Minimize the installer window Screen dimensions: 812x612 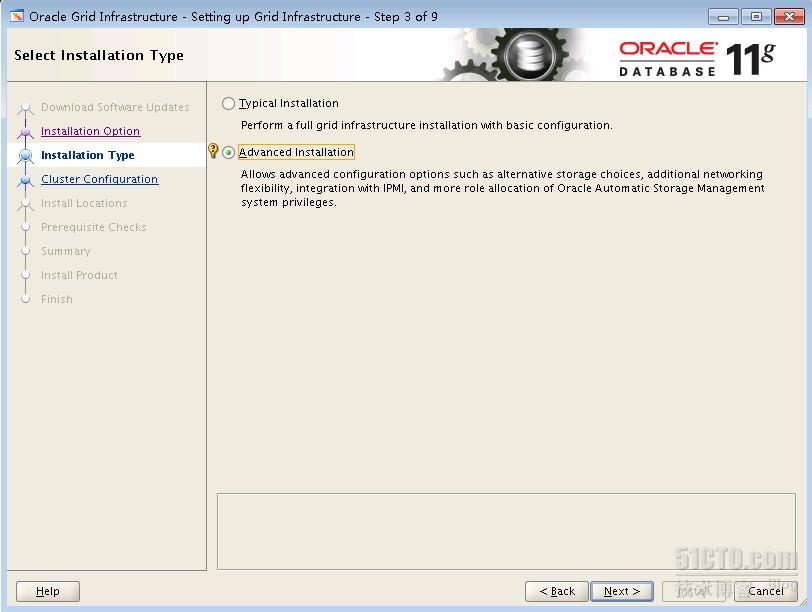[x=723, y=17]
